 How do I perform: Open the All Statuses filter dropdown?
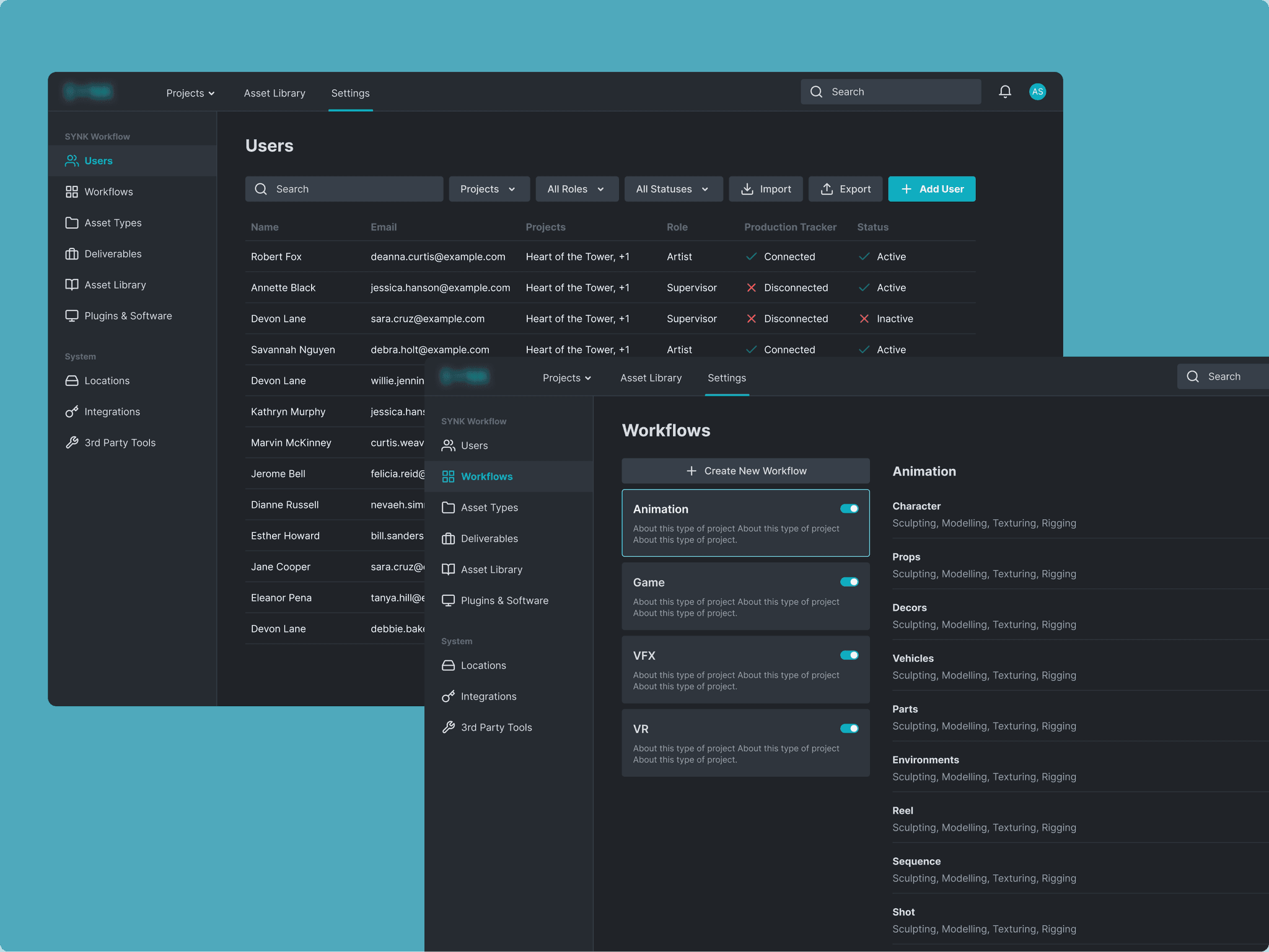point(673,189)
